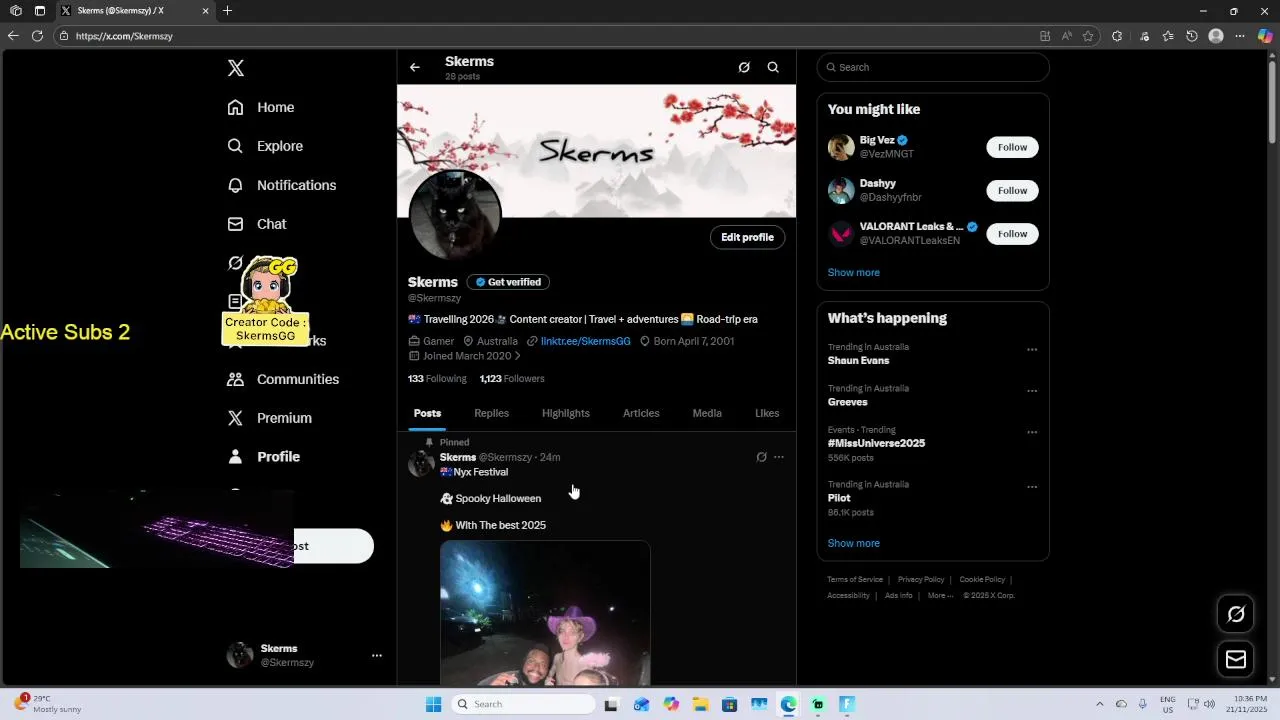Open the Greeves trending topic
Screen dimensions: 1280x720
(x=847, y=402)
